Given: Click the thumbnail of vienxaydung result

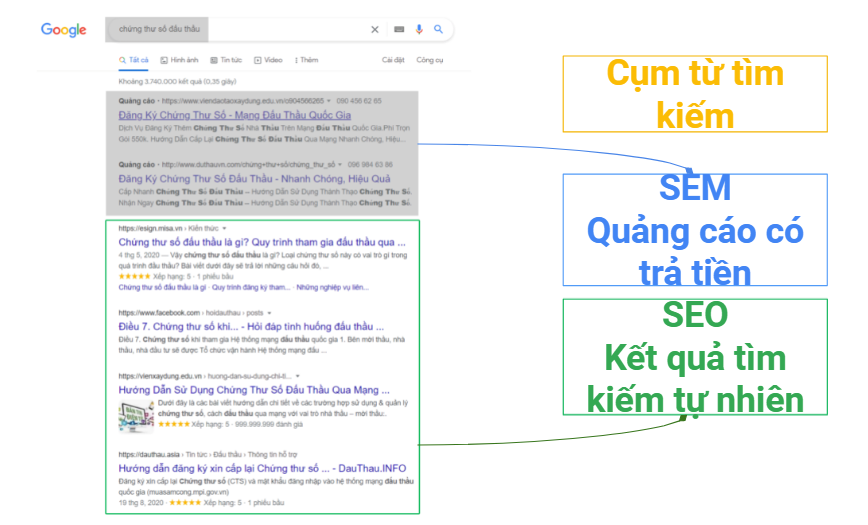Looking at the screenshot, I should (x=136, y=416).
